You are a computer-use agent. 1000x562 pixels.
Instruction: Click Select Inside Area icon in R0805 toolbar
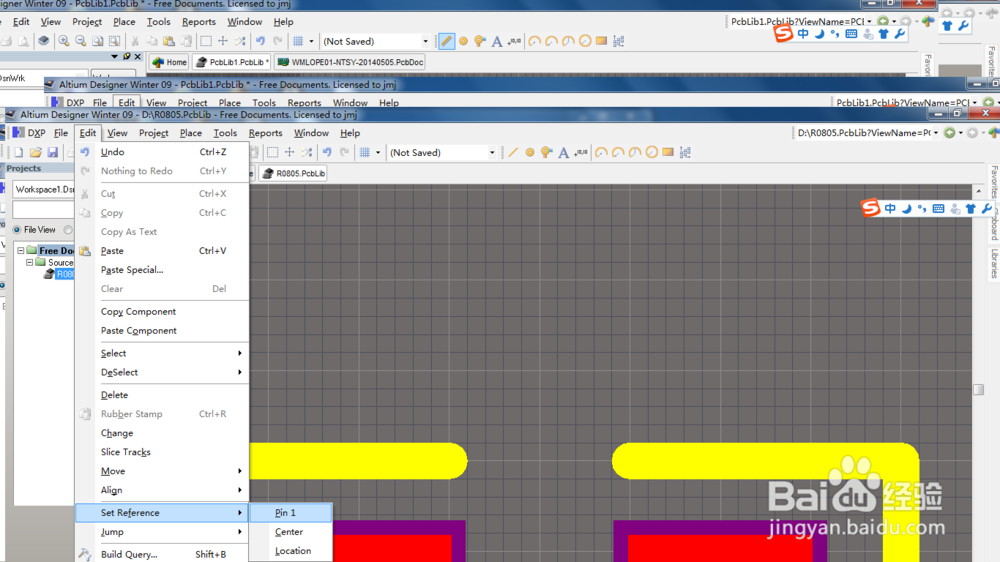(x=273, y=152)
